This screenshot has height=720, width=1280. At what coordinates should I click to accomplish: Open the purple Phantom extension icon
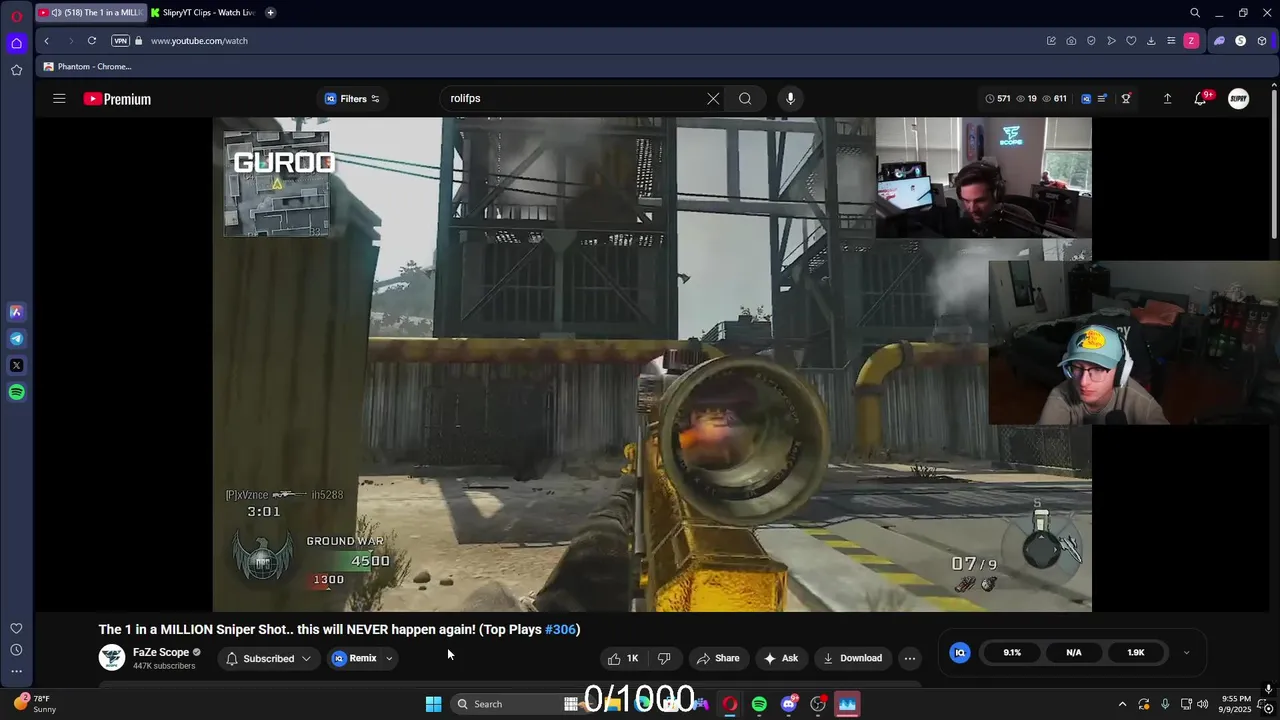click(1219, 41)
